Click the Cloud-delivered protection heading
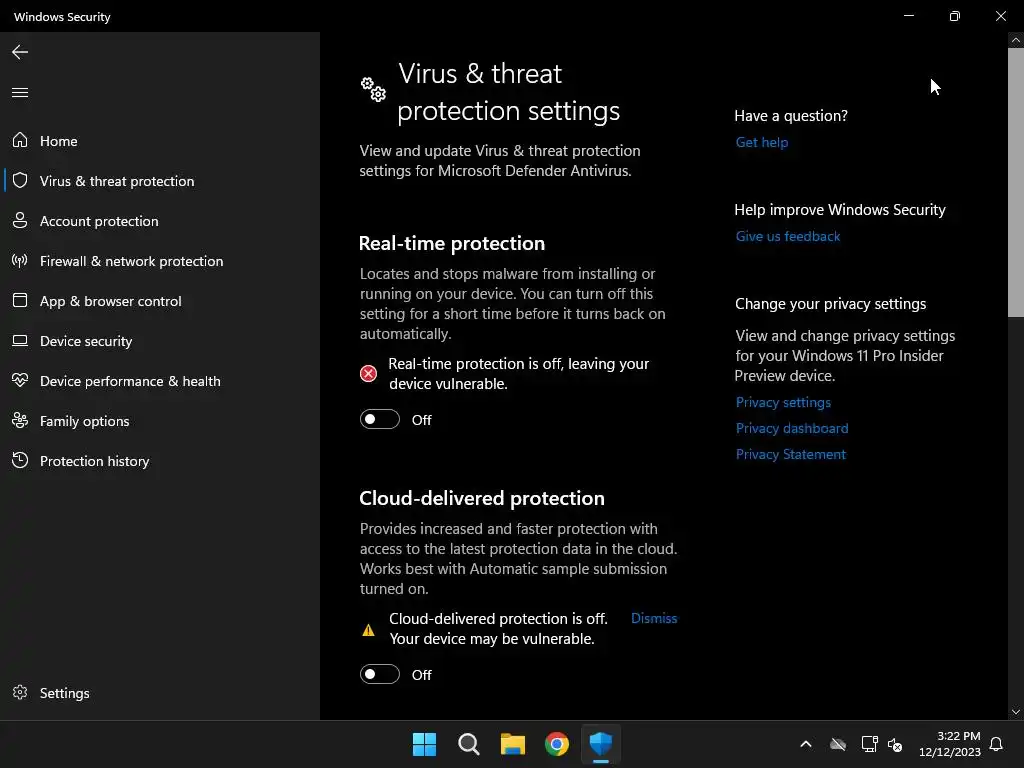This screenshot has height=768, width=1024. click(482, 498)
